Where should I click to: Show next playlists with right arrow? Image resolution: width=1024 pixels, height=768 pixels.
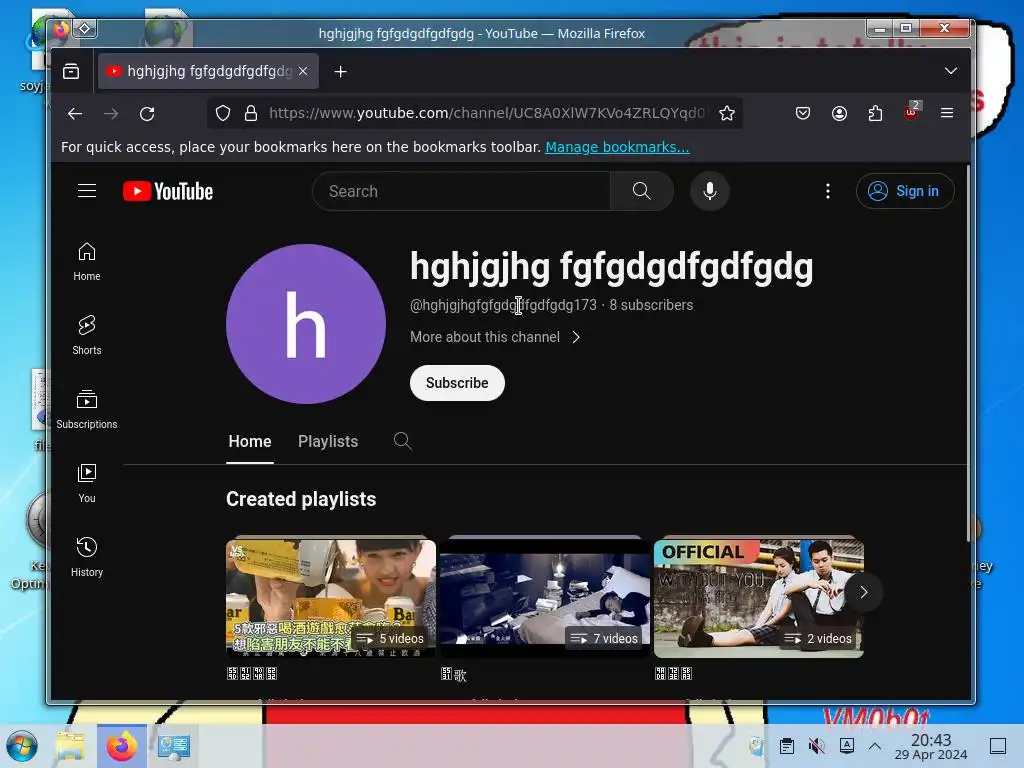(x=863, y=592)
